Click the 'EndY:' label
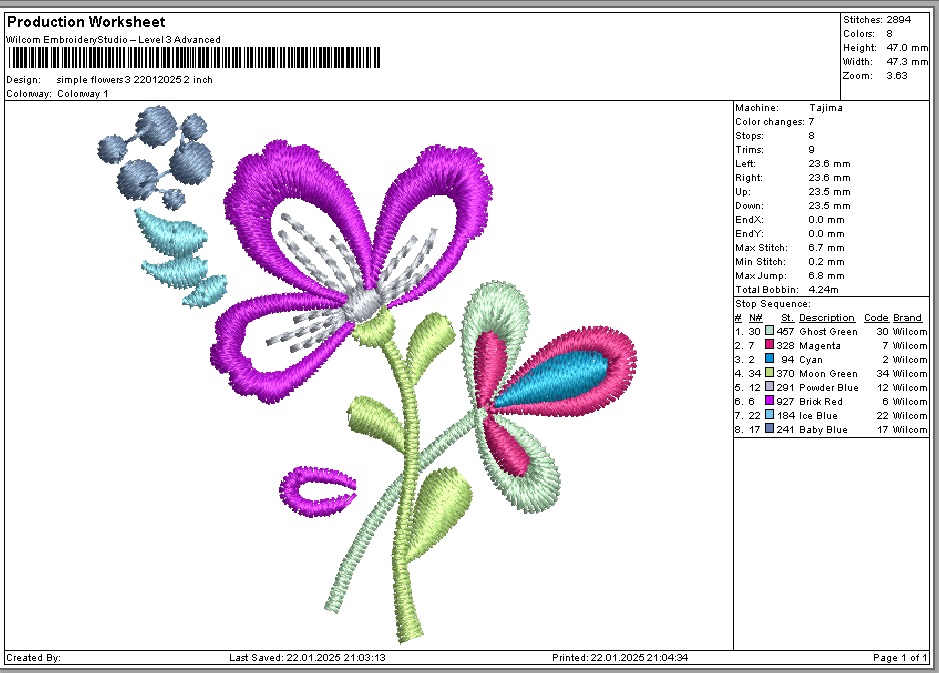The image size is (939, 673). pos(749,234)
